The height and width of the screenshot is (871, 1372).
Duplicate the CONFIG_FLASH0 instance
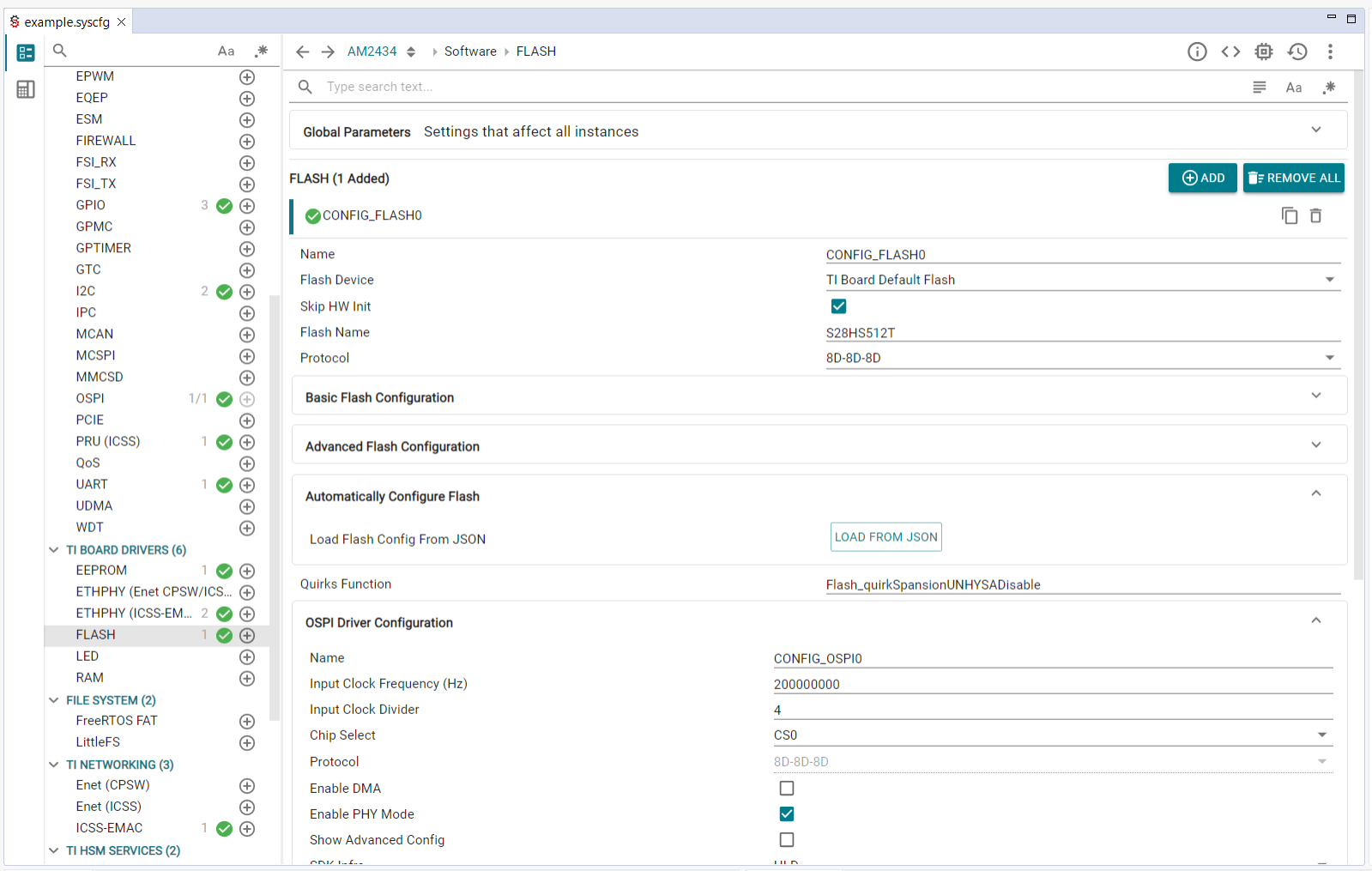[x=1289, y=215]
